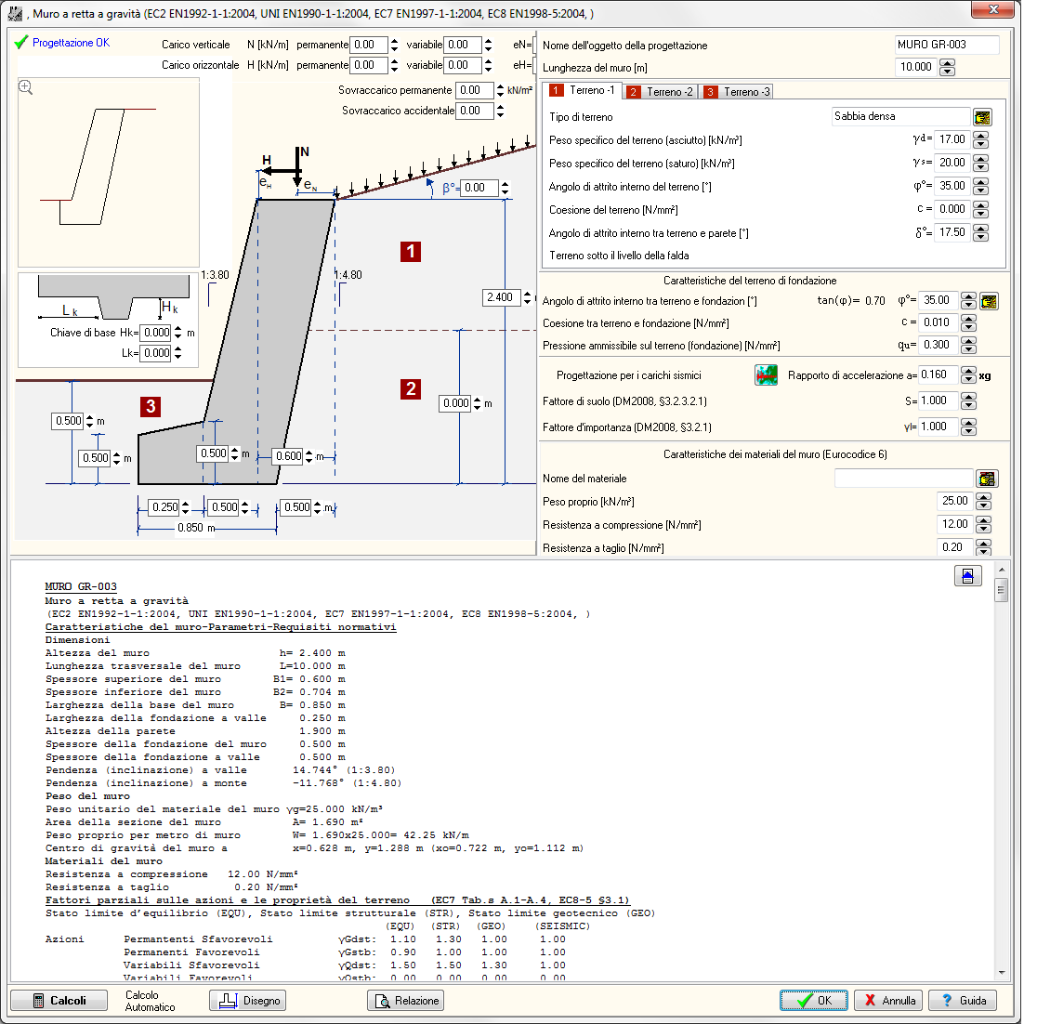
Task: Open the soil type library next to Sabbia densa
Action: tap(982, 117)
